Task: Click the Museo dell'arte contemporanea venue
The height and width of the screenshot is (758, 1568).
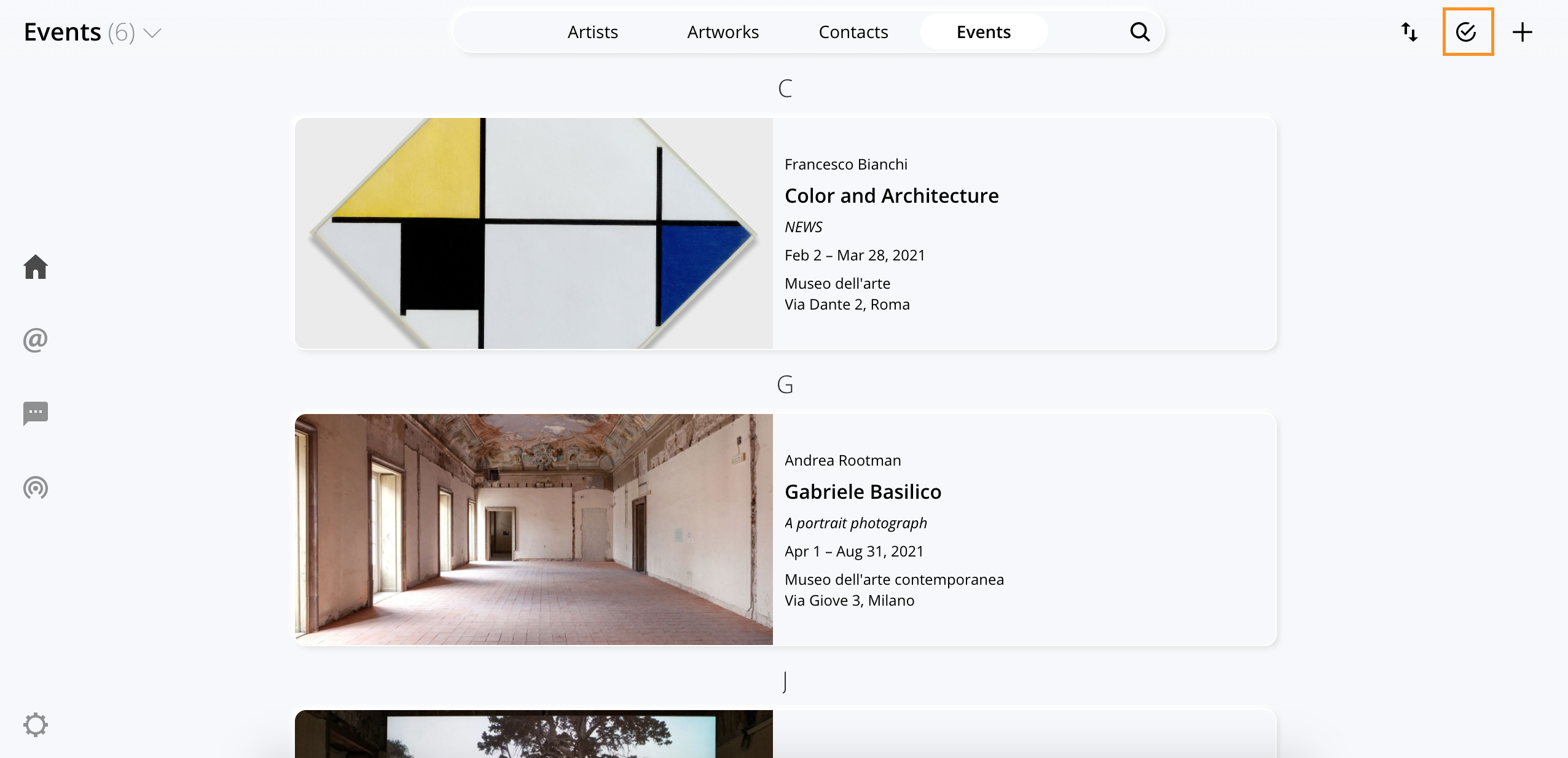Action: [x=894, y=579]
